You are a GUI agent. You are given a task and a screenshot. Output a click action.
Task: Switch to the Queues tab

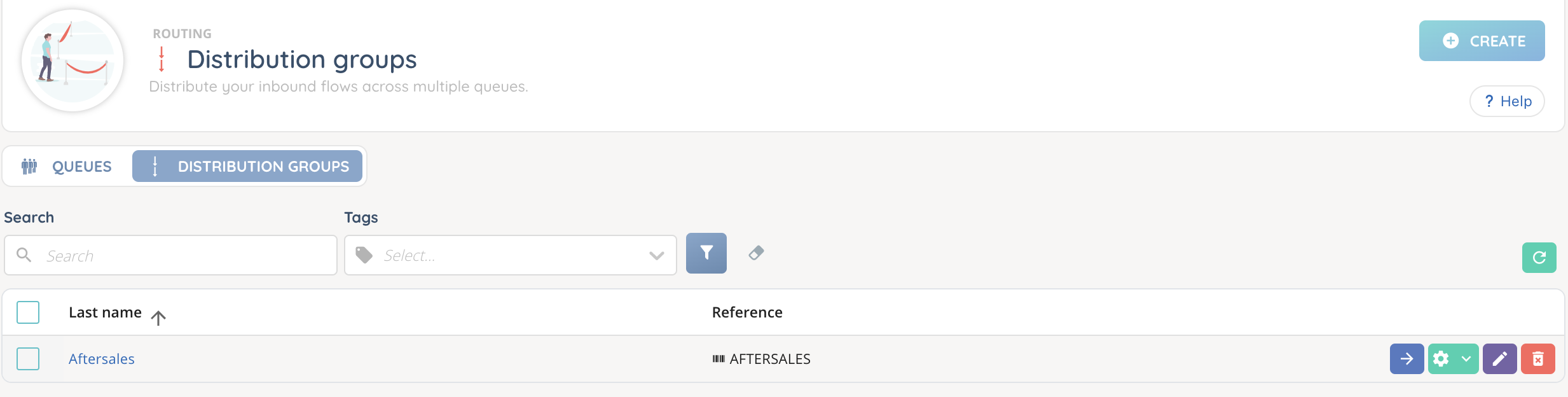pos(67,167)
